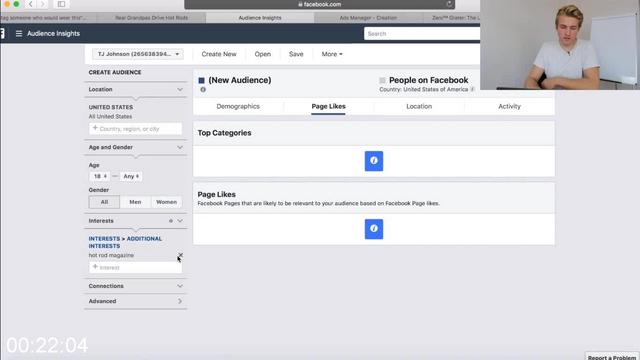640x360 pixels.
Task: Select Women gender option
Action: pyautogui.click(x=167, y=202)
